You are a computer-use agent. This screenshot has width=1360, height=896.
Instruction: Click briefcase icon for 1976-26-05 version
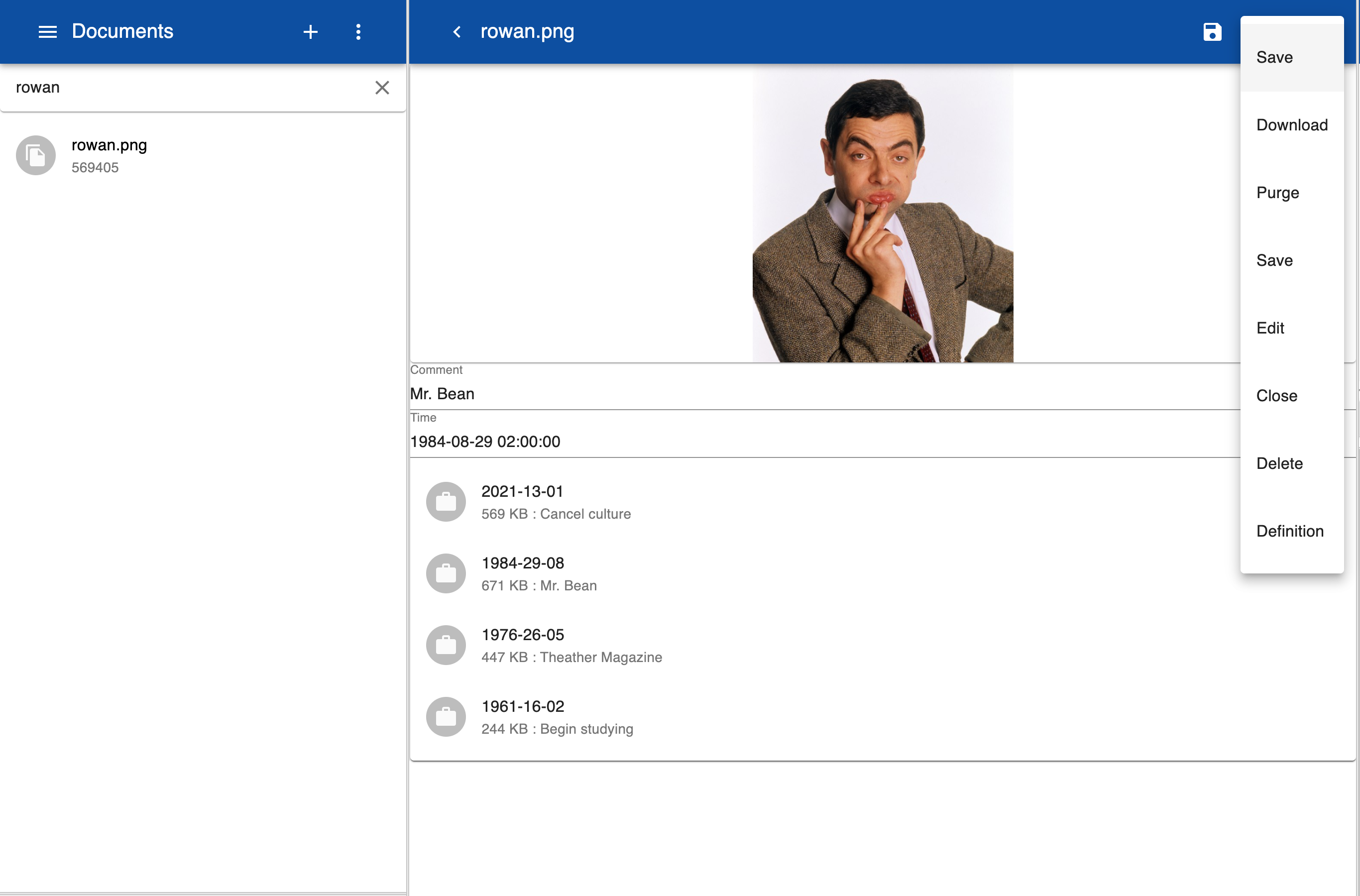[x=446, y=645]
